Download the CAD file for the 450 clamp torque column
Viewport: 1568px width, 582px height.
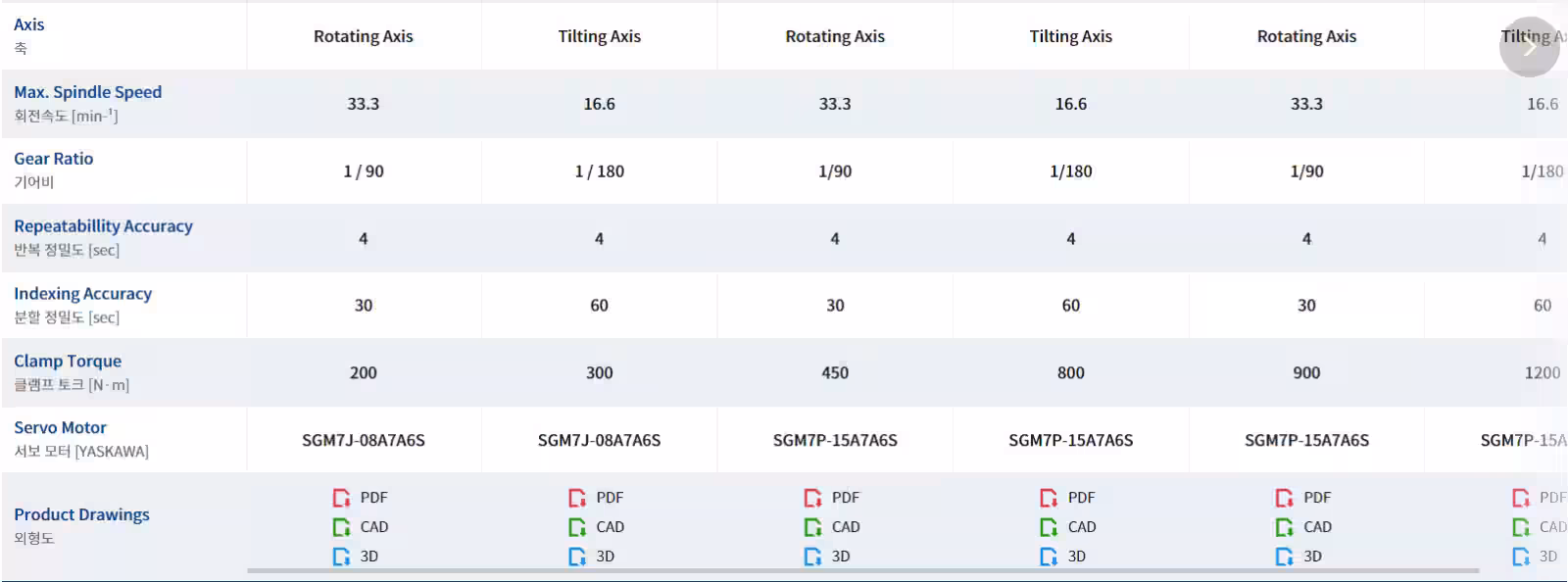[832, 527]
